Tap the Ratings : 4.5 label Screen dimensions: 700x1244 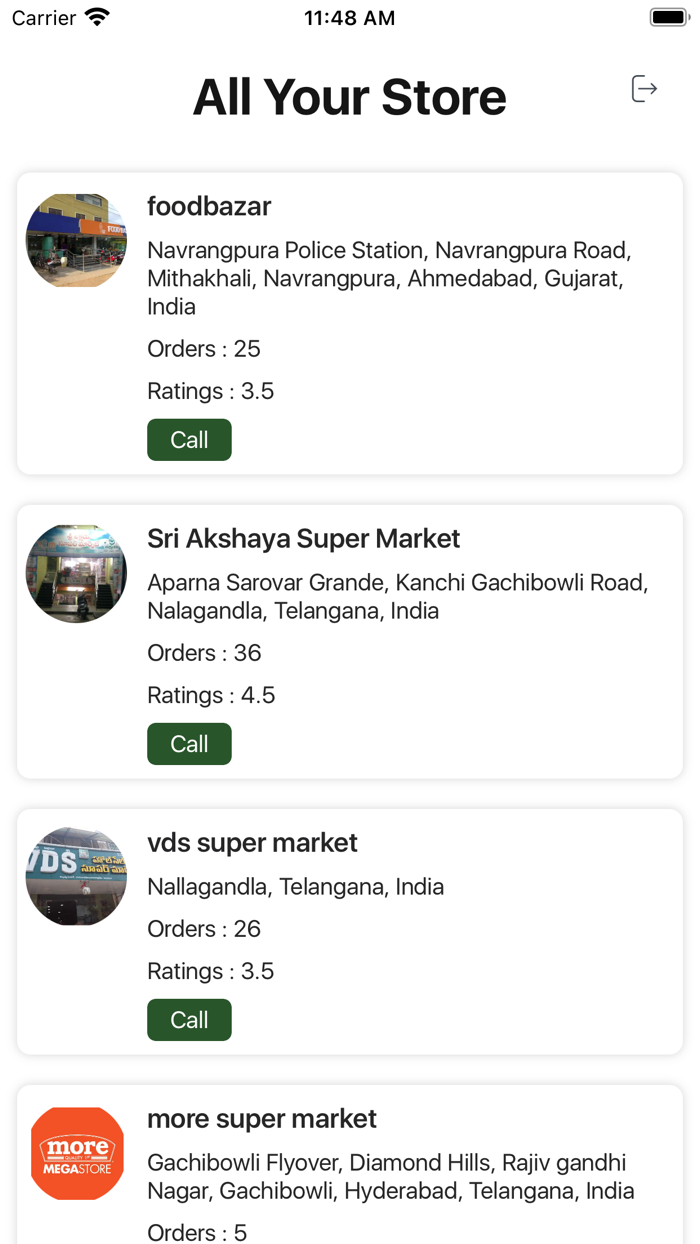click(211, 695)
